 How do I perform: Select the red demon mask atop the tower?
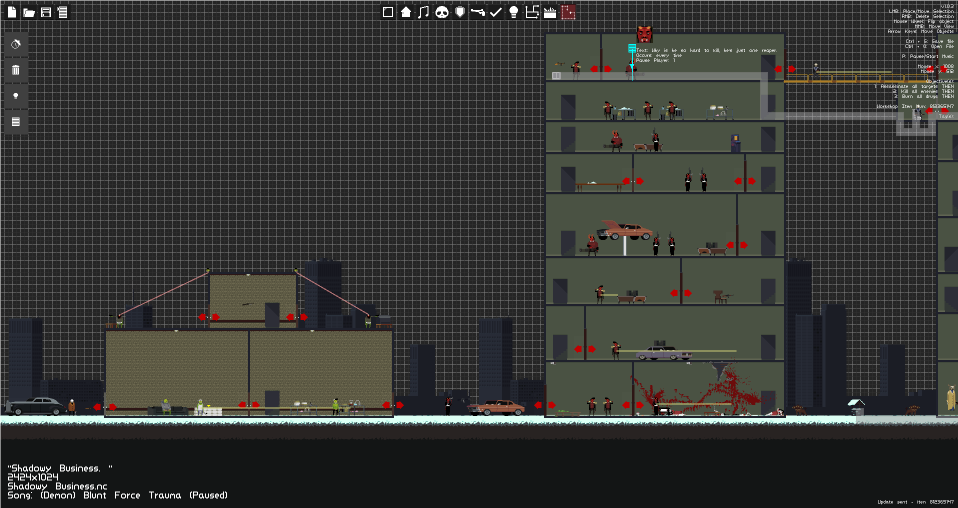coord(644,34)
